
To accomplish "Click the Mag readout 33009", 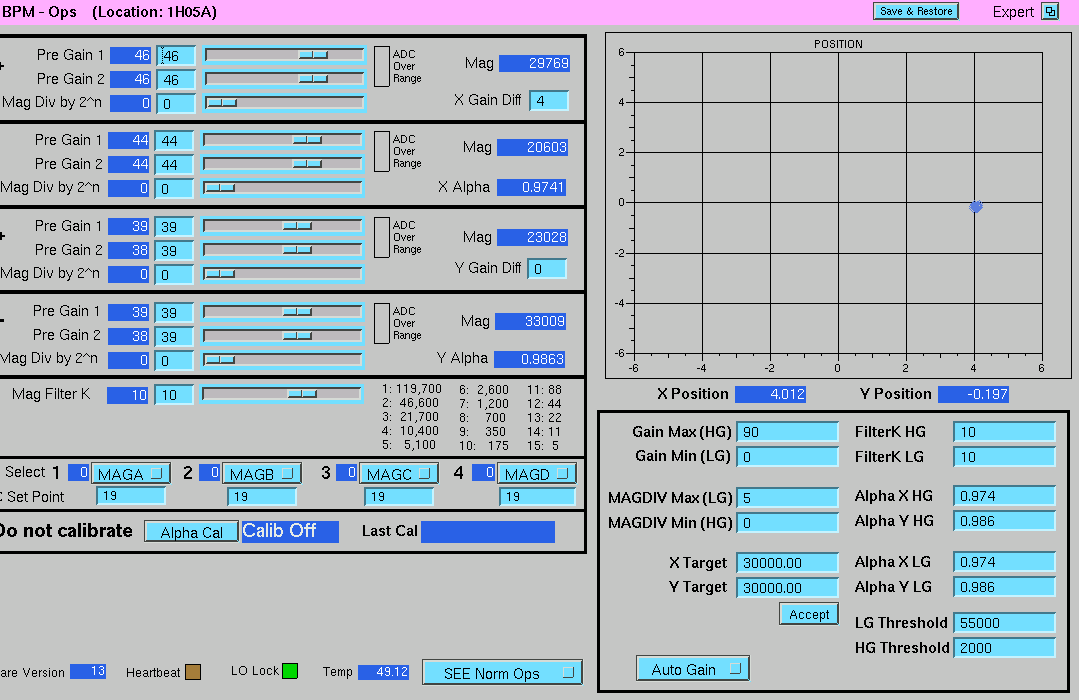I will point(530,321).
